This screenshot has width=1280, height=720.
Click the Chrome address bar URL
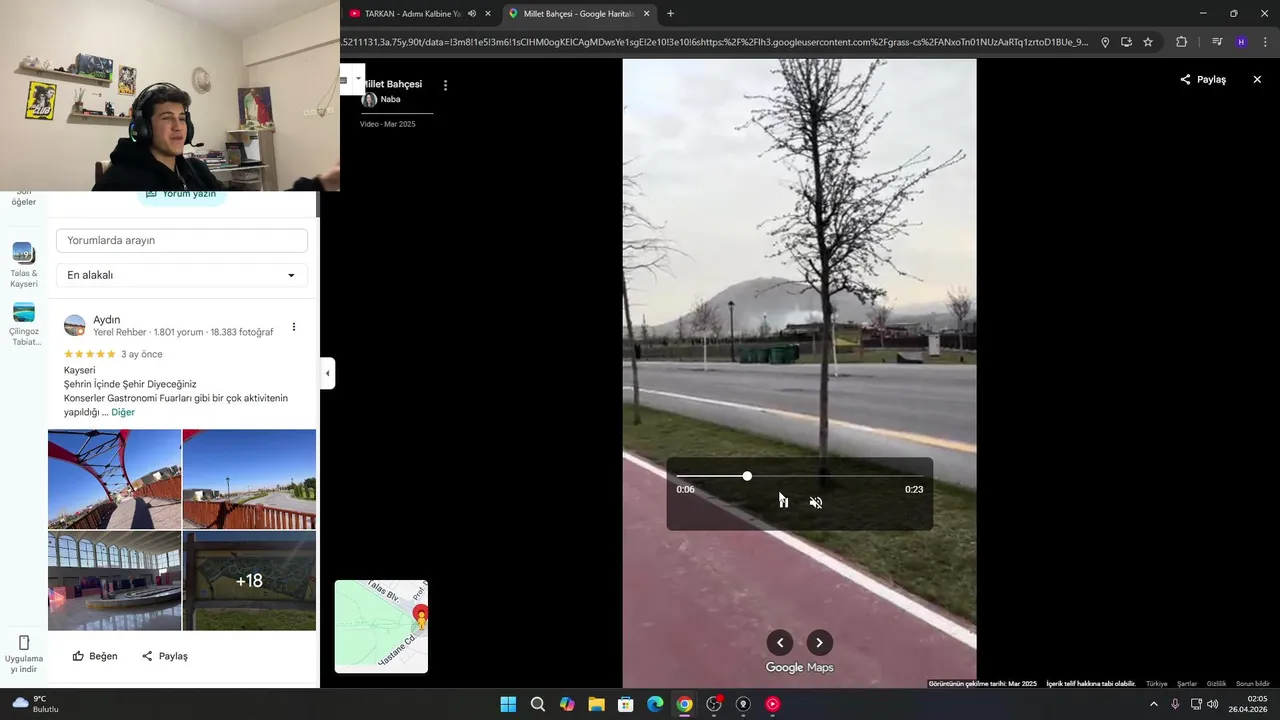click(714, 42)
